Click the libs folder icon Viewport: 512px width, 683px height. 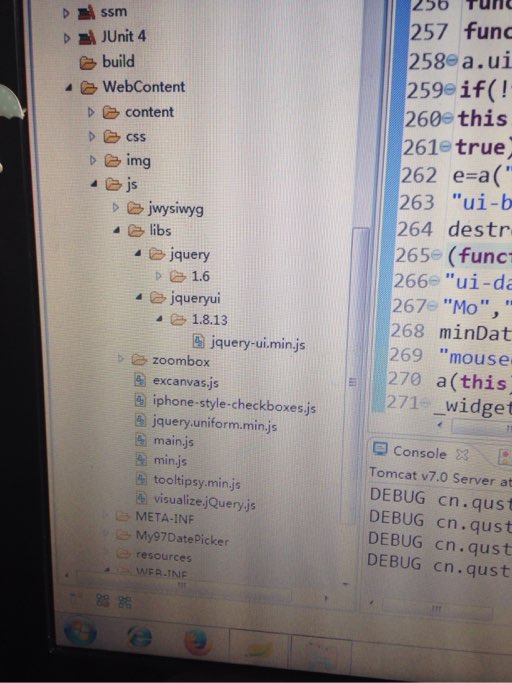pyautogui.click(x=136, y=230)
